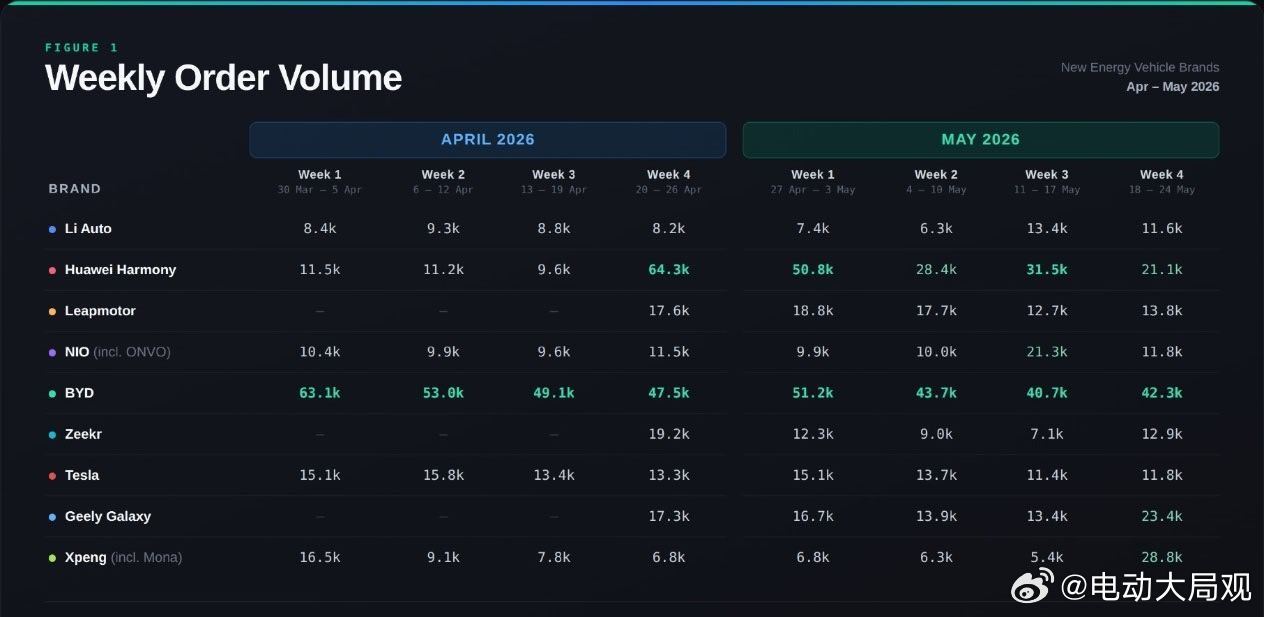Click the Apr – May 2026 date range

pyautogui.click(x=1173, y=87)
